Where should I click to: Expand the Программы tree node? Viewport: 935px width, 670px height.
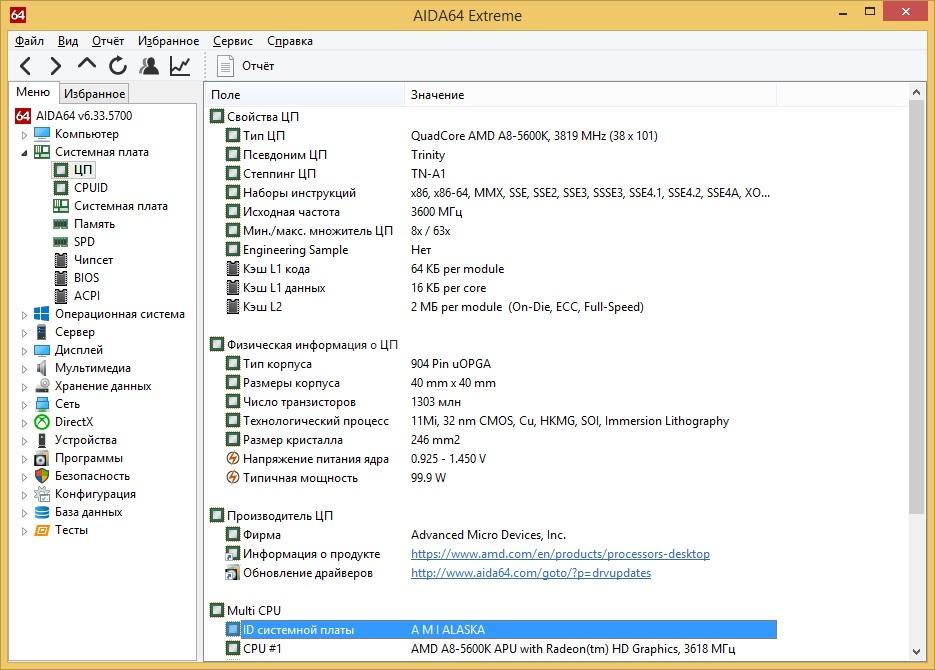tap(24, 459)
